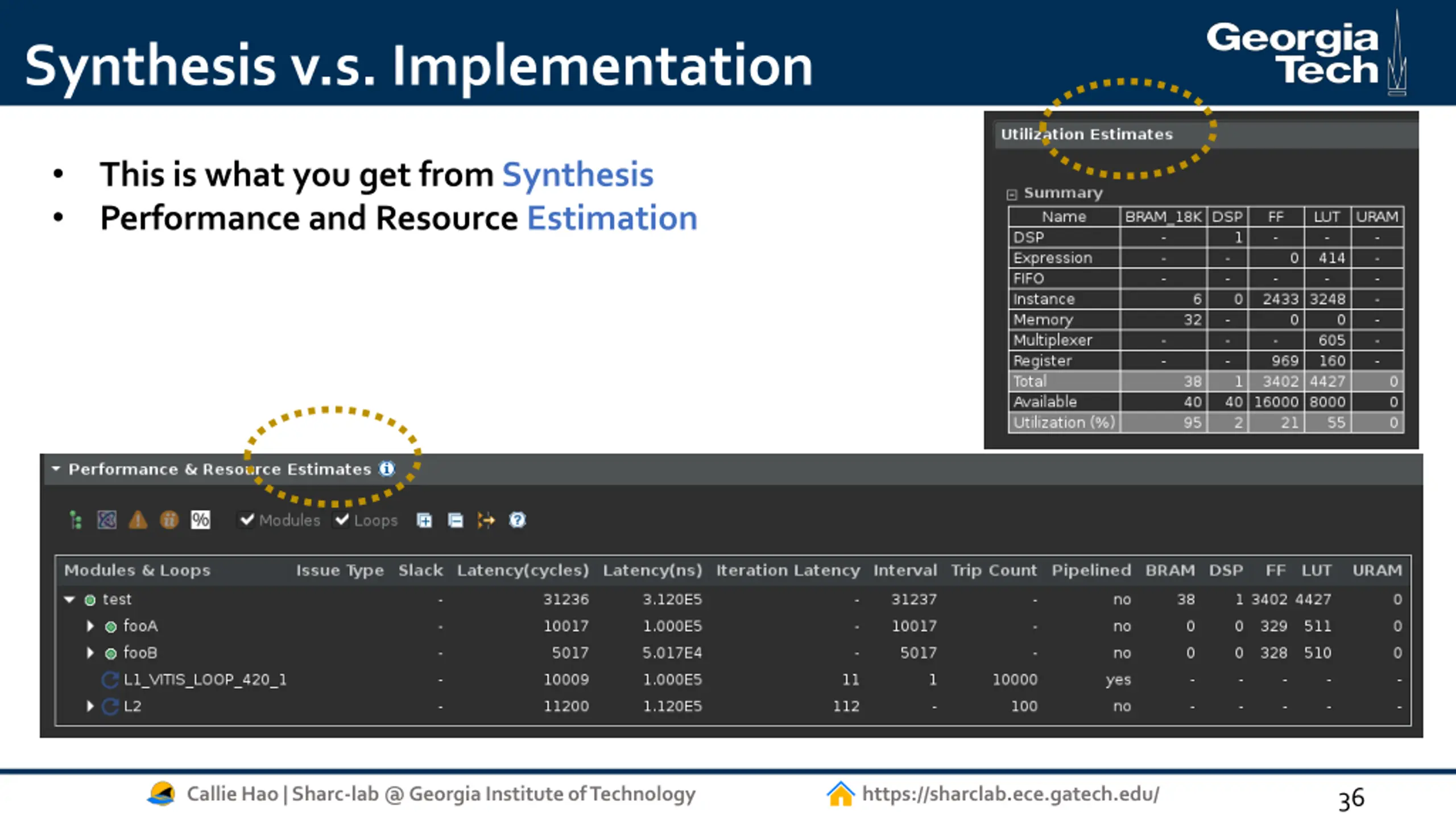Click the green module icon for fooB

coord(111,653)
